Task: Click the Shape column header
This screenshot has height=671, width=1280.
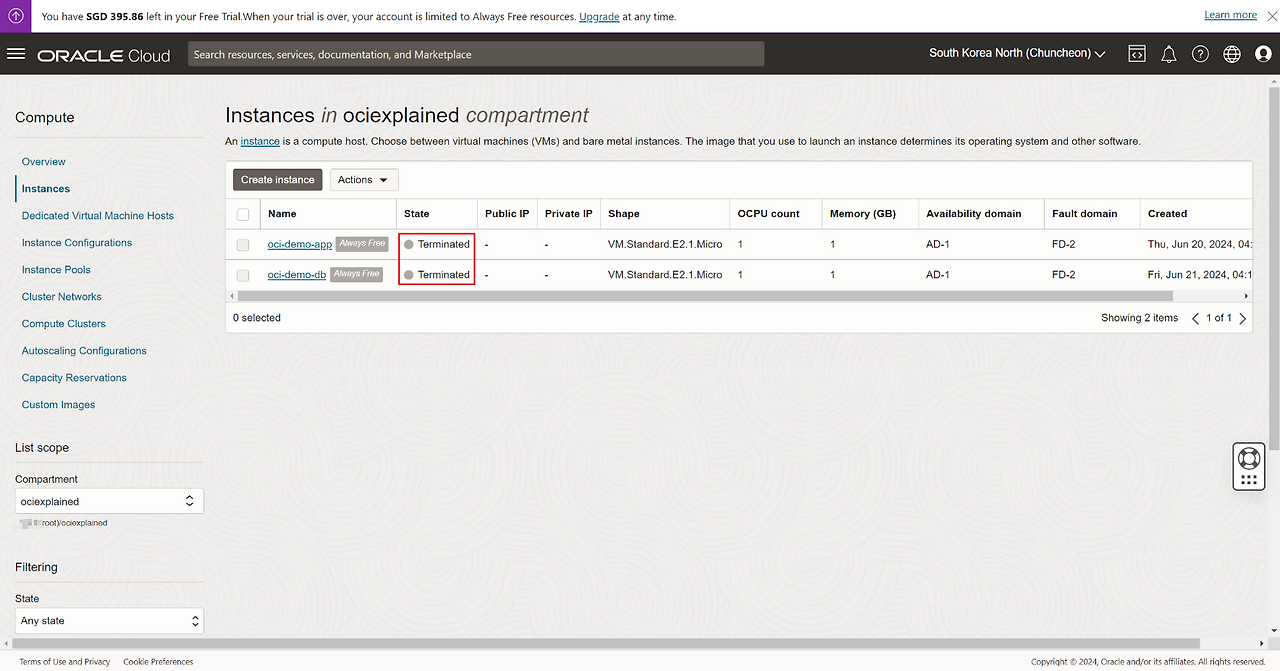Action: [x=624, y=214]
